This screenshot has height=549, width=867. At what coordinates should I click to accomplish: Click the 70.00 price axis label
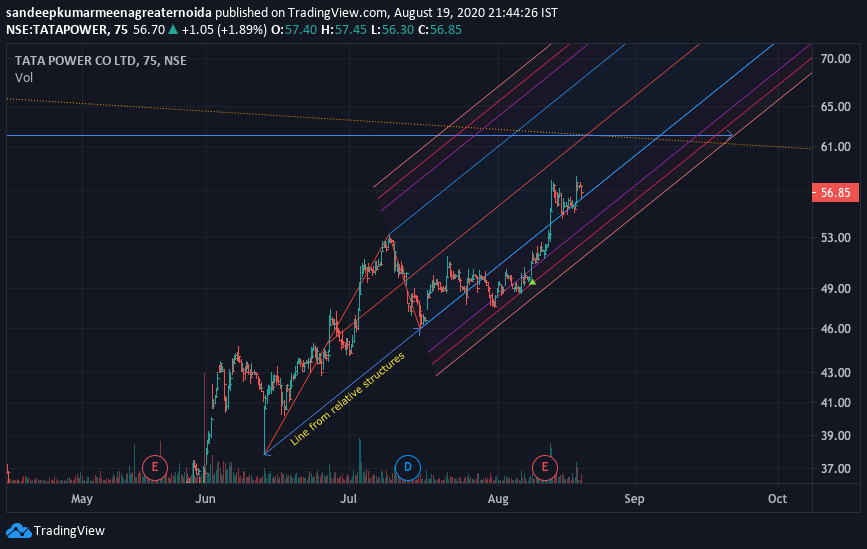835,59
